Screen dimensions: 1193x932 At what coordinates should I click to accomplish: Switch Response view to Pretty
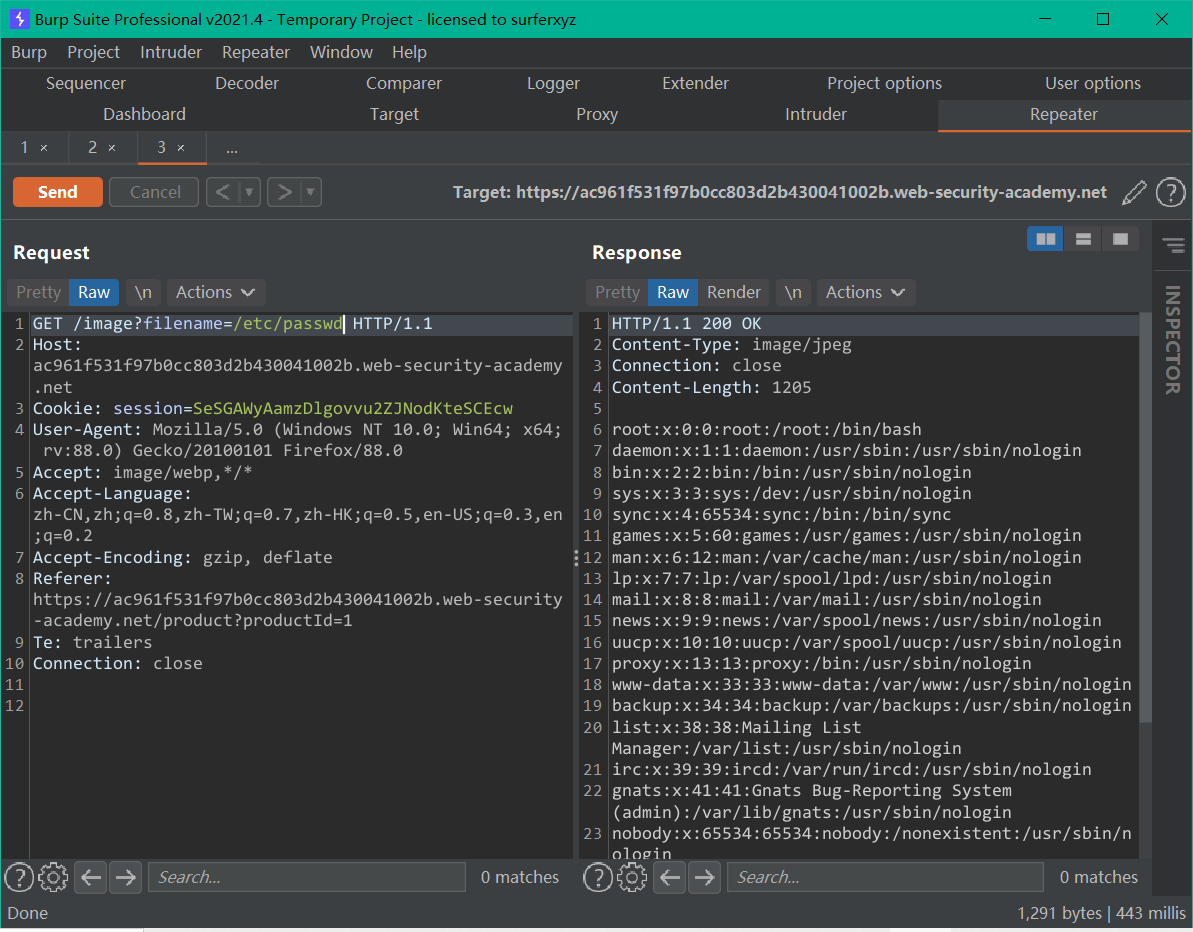(617, 292)
